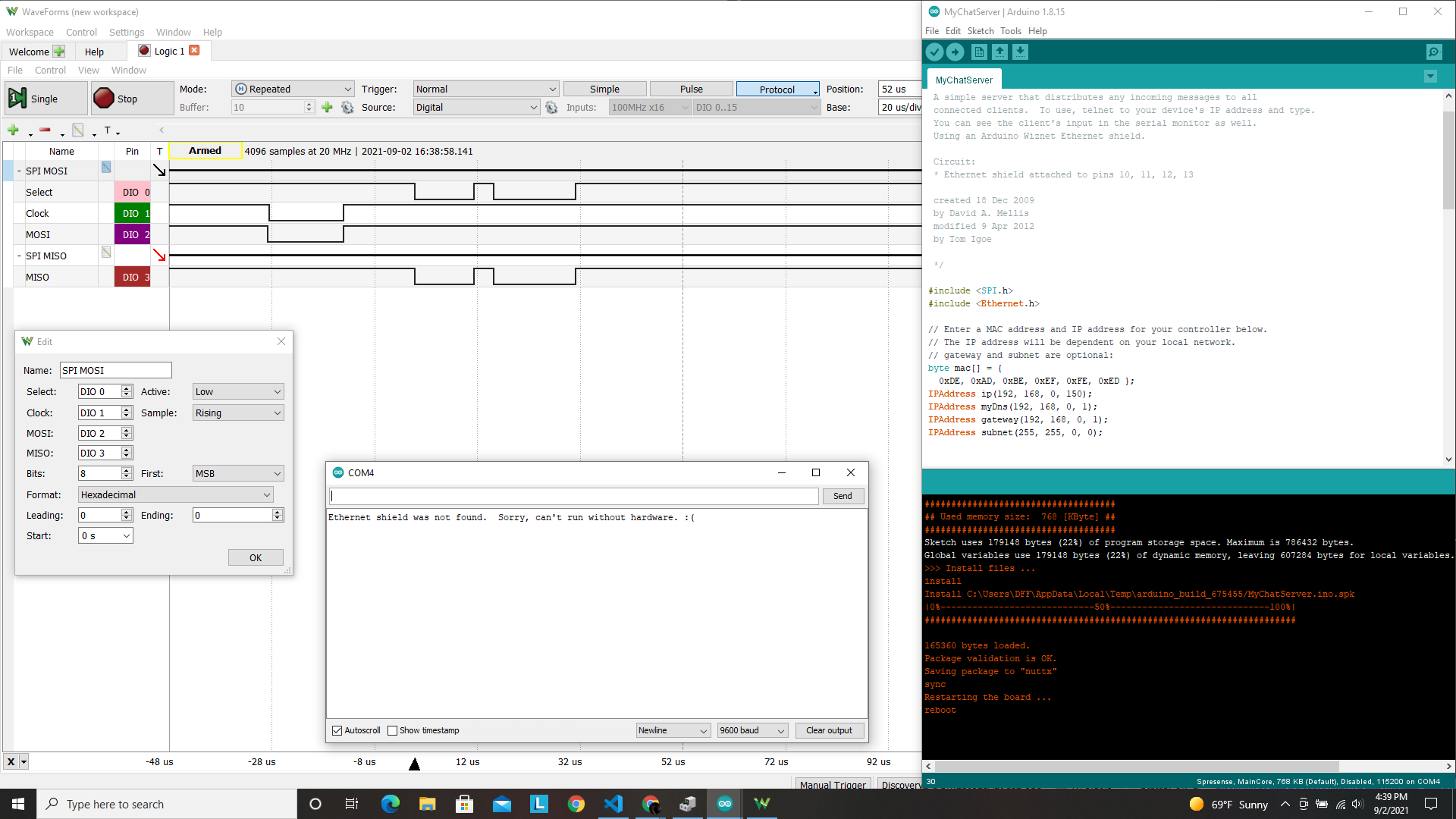1456x819 pixels.
Task: Open the Sample Rising dropdown
Action: [238, 413]
